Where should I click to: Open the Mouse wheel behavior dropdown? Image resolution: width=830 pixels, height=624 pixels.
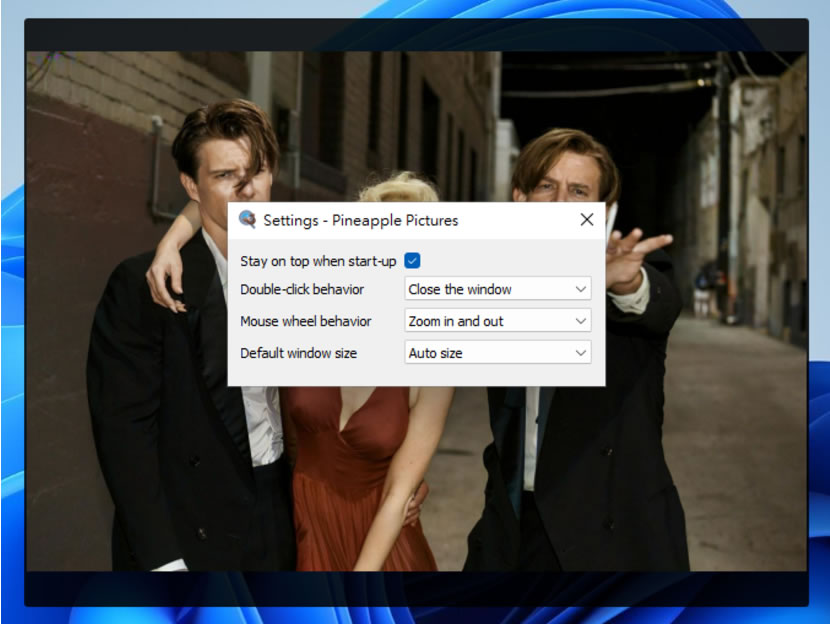[498, 321]
